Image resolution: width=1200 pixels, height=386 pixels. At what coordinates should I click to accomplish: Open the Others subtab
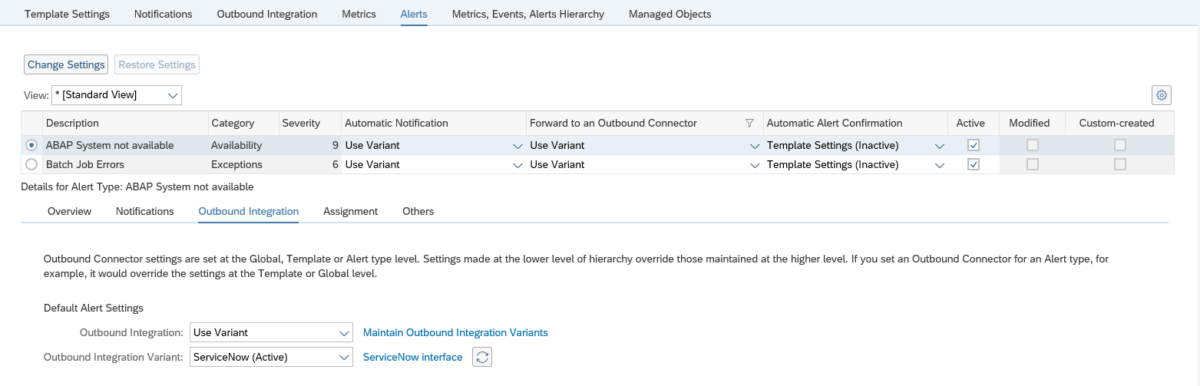point(418,211)
